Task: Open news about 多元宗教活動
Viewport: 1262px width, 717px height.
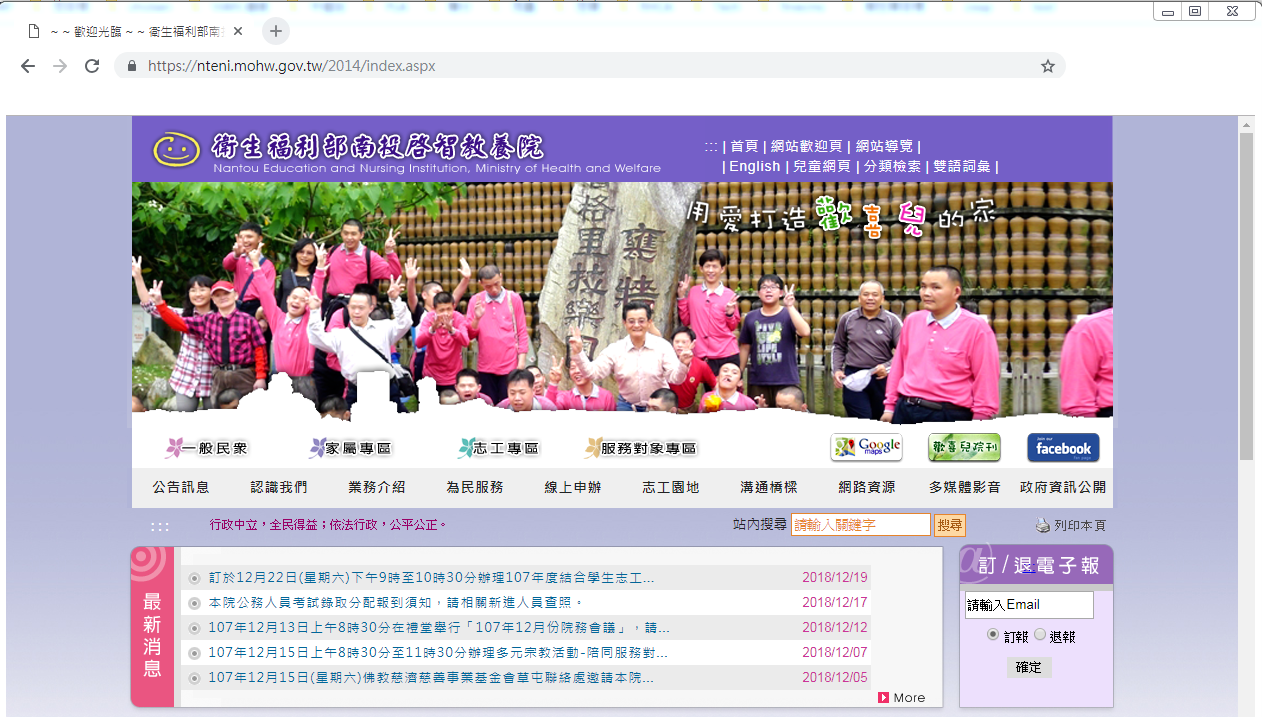Action: [438, 653]
